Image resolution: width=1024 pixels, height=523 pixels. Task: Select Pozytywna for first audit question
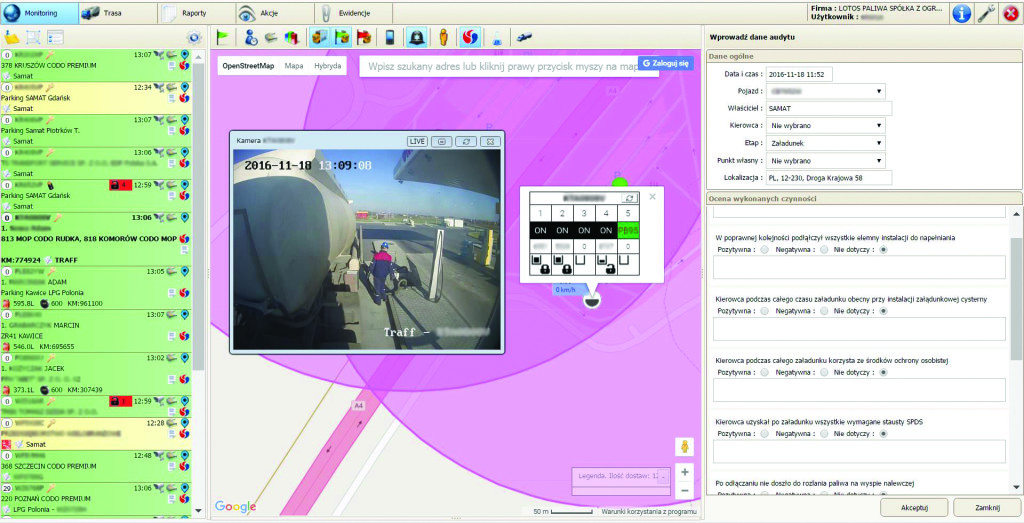pos(765,250)
